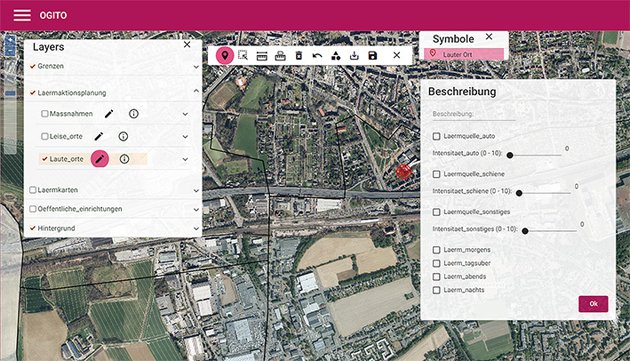This screenshot has width=630, height=361.
Task: Click the Intensitaet_schiene slider handle
Action: pyautogui.click(x=519, y=193)
